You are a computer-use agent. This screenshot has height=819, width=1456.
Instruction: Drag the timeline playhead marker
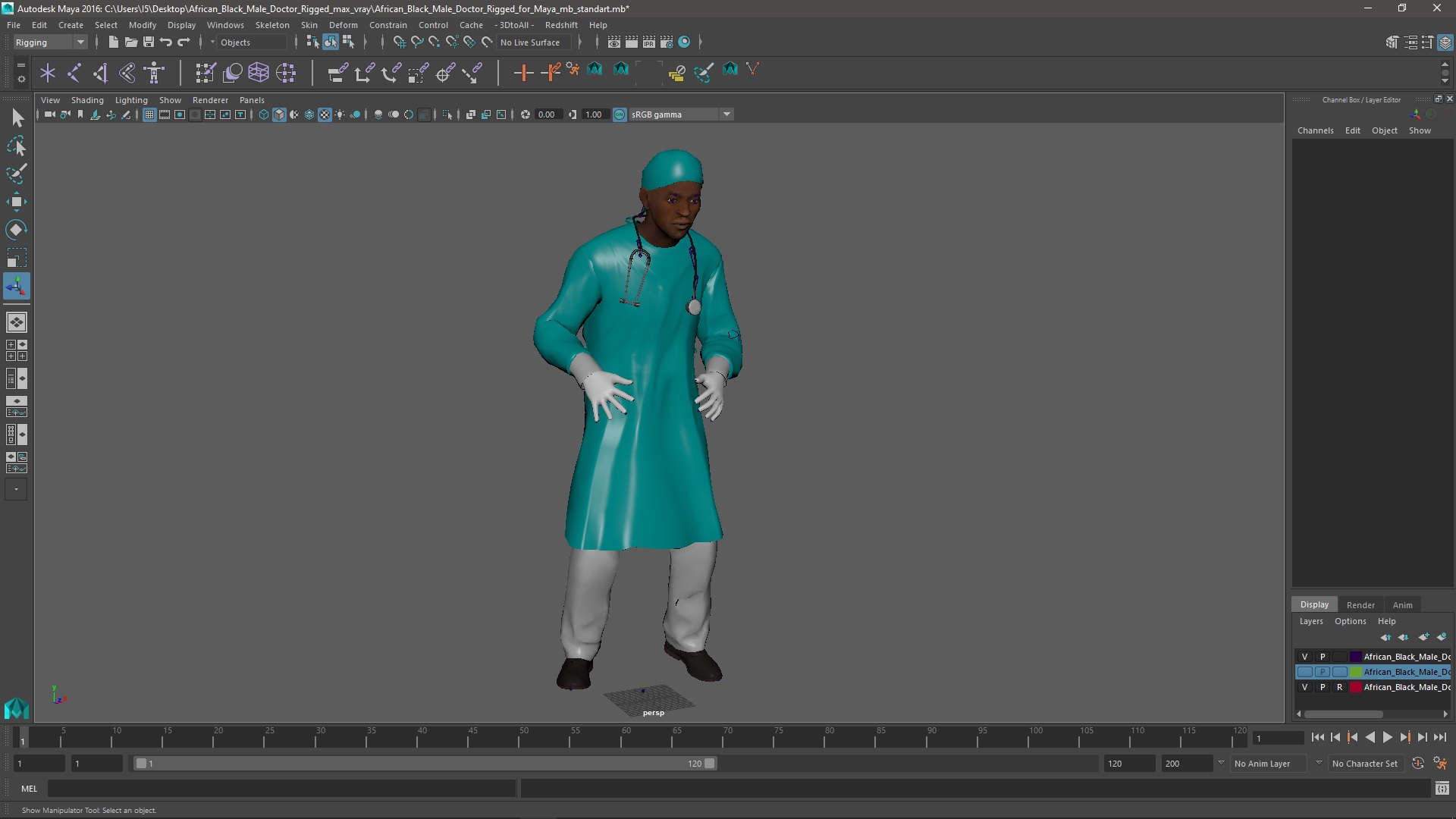pyautogui.click(x=22, y=738)
